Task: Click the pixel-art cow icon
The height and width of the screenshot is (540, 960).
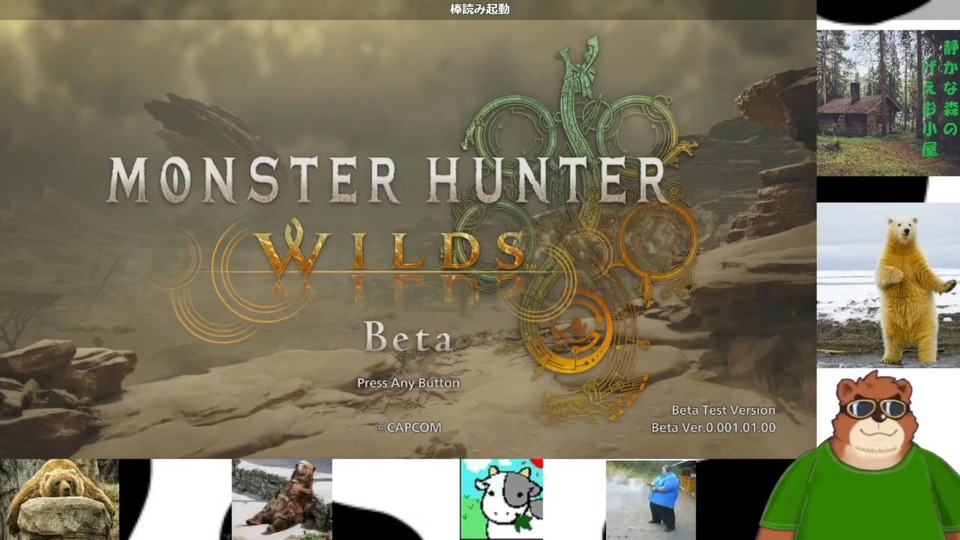Action: tap(501, 500)
